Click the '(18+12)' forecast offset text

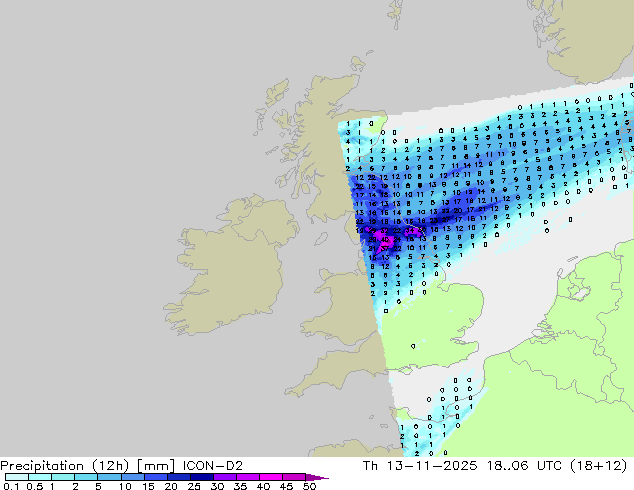click(x=598, y=466)
